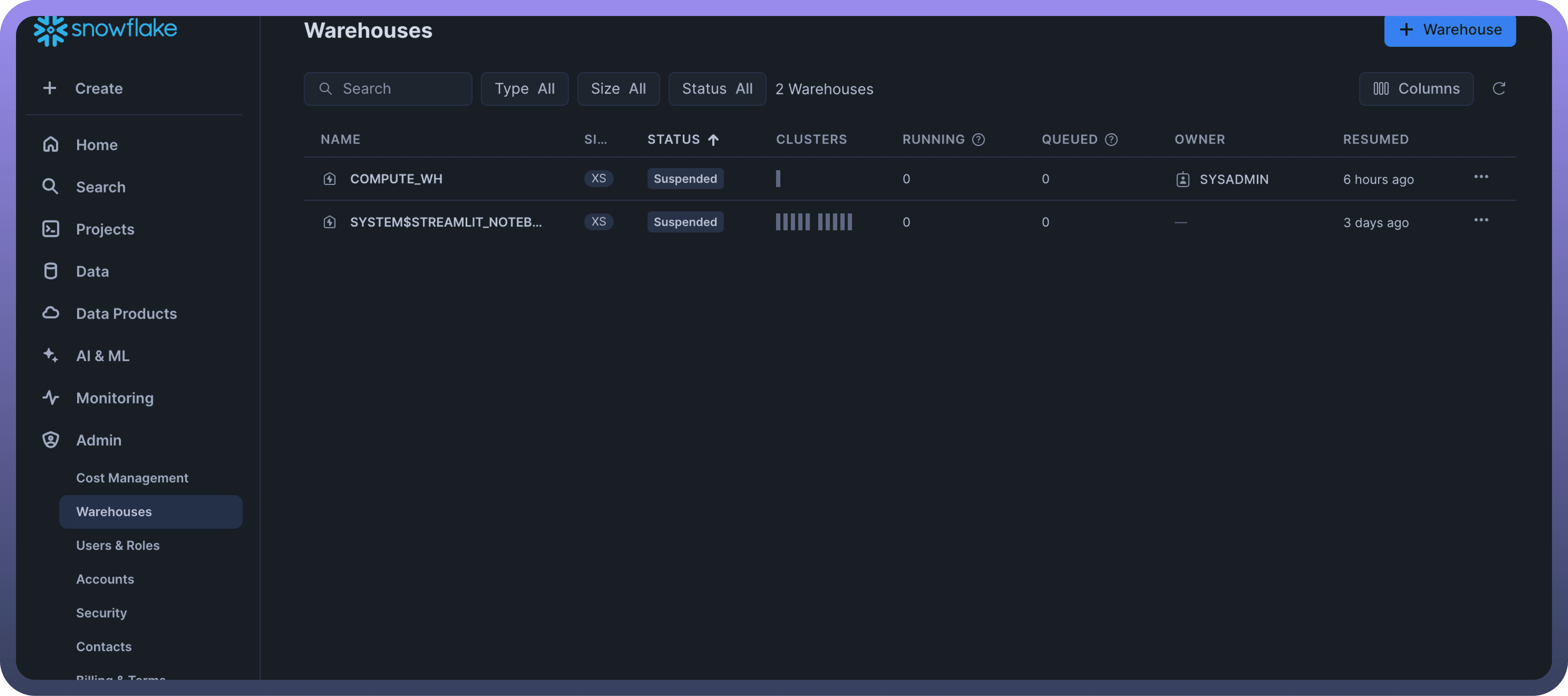Click the Monitoring sidebar icon
The width and height of the screenshot is (1568, 696).
(x=50, y=397)
